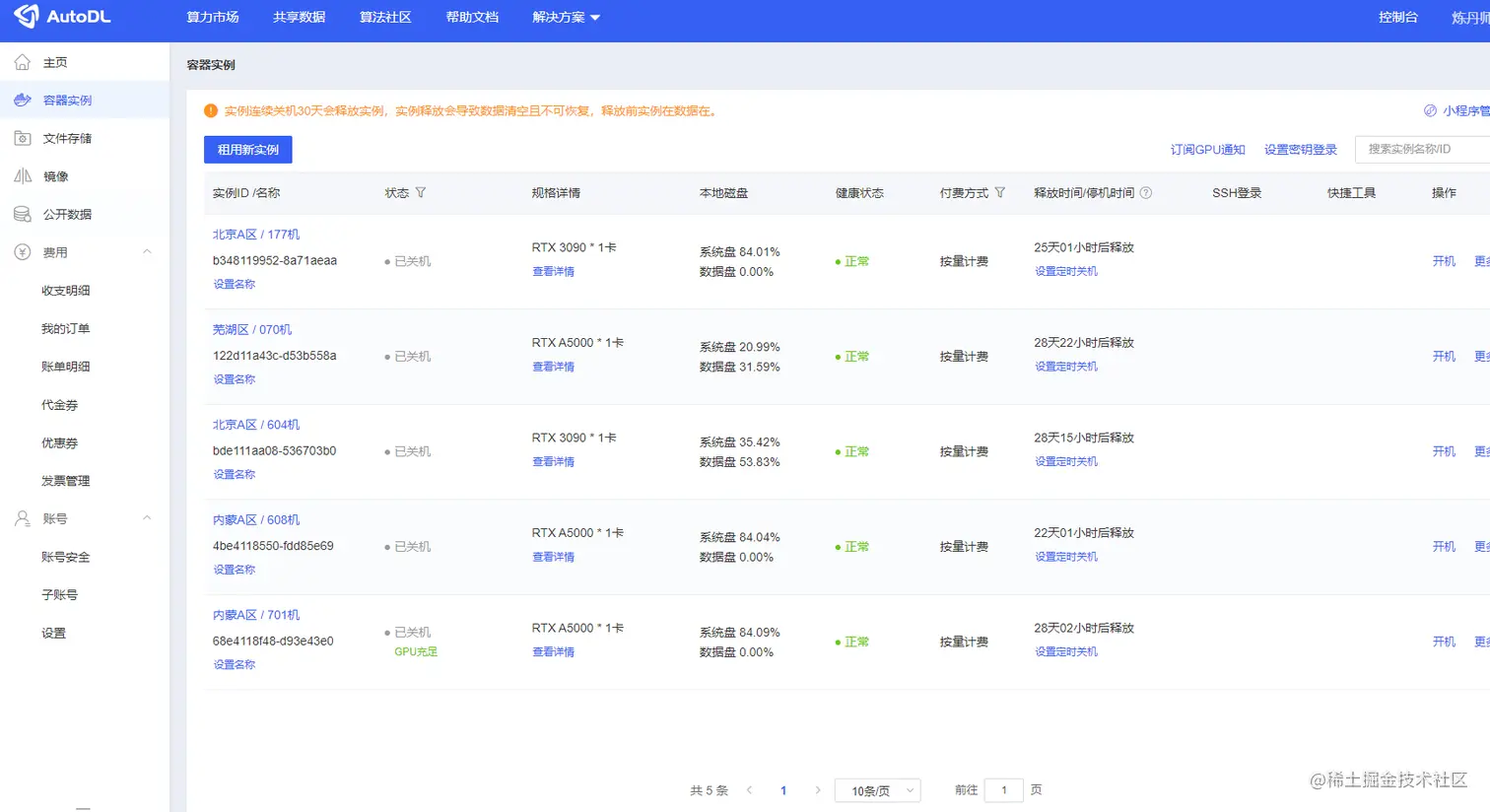Click 数据盘 53.83% disk usage text
1490x812 pixels.
[x=740, y=462]
